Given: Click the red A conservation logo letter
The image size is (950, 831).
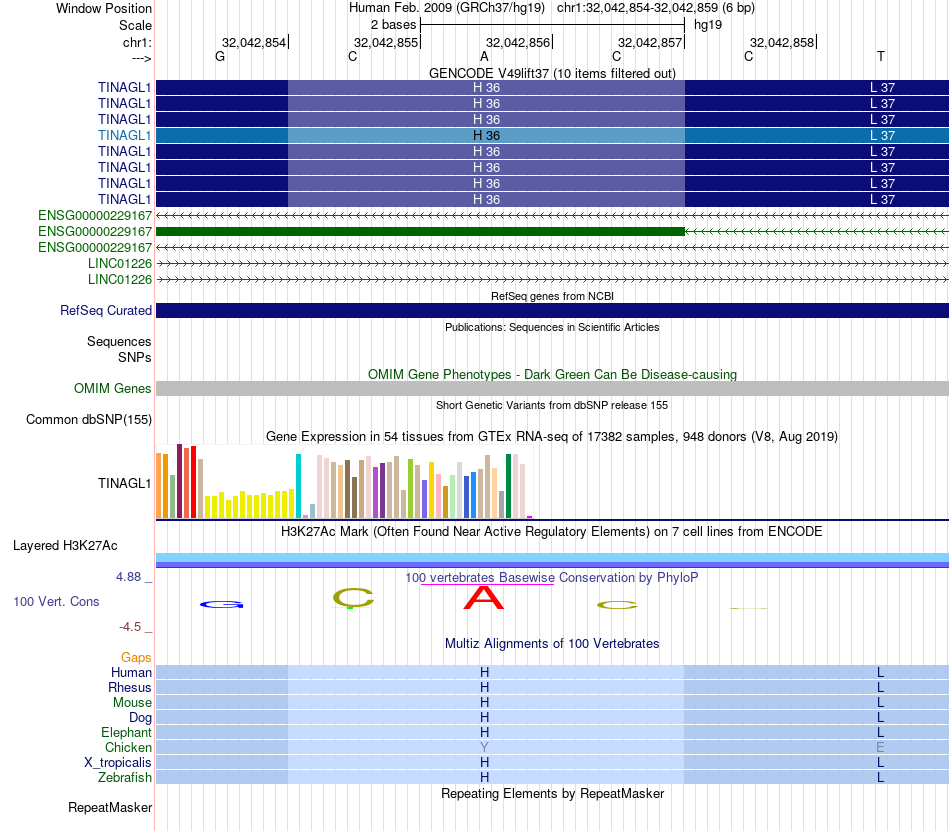Looking at the screenshot, I should (483, 598).
